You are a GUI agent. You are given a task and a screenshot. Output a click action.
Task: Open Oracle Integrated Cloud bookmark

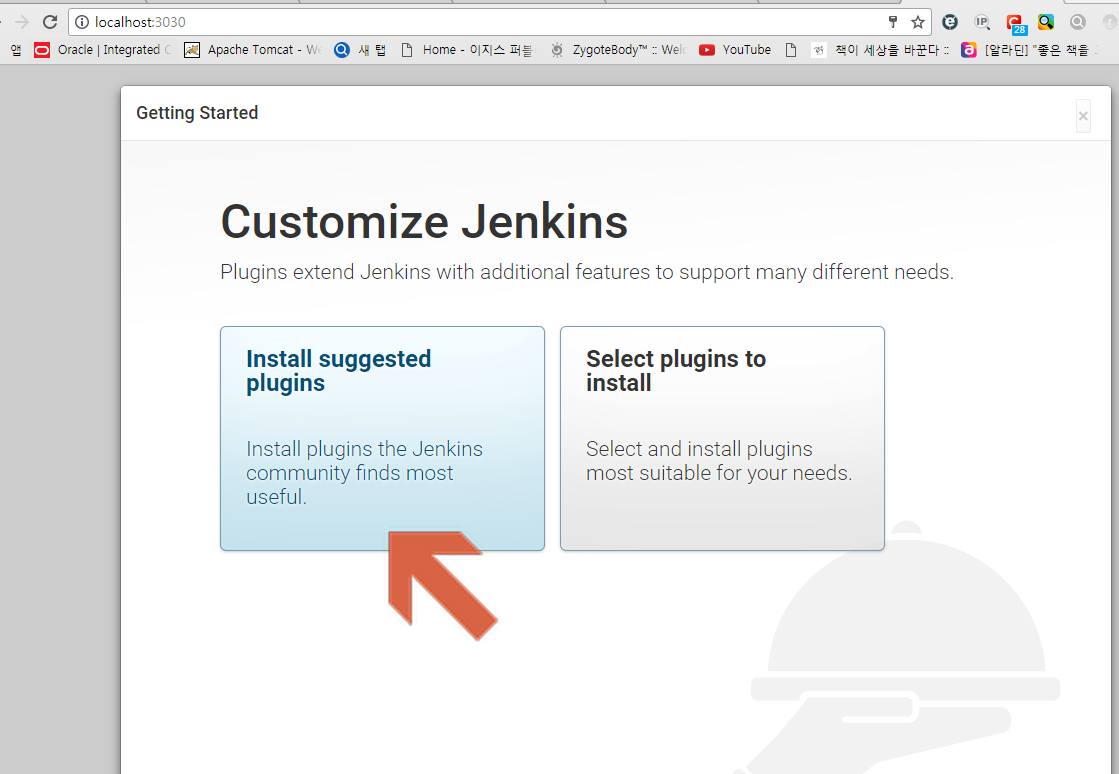click(x=103, y=50)
